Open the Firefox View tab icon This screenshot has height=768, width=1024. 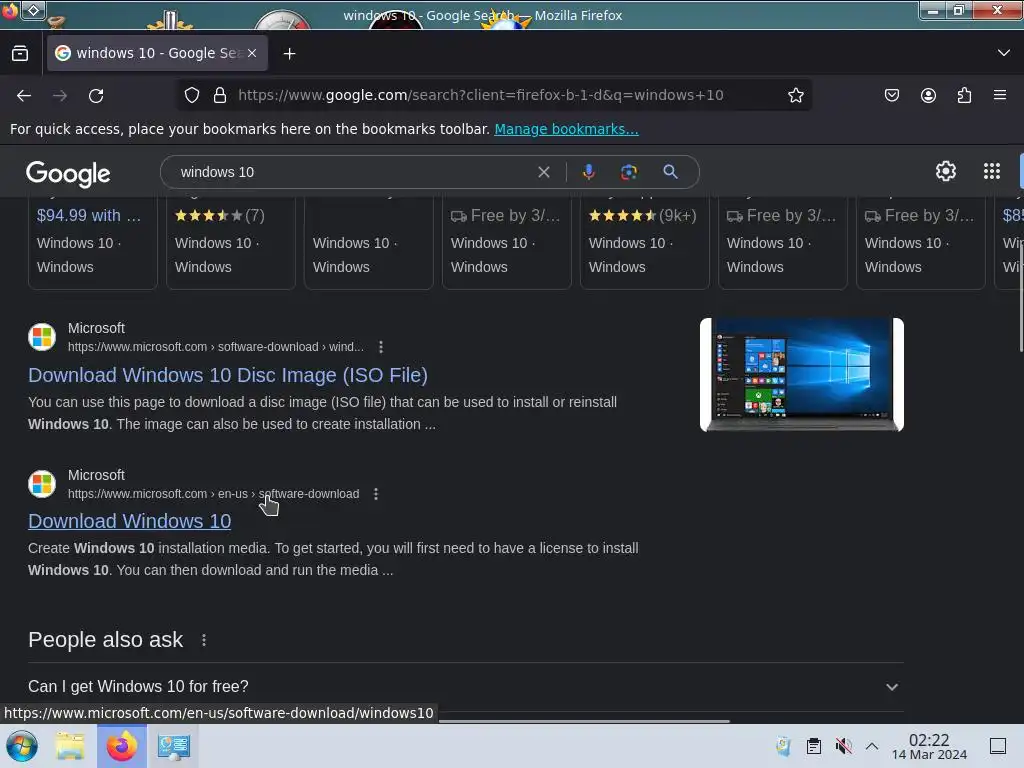pyautogui.click(x=20, y=54)
